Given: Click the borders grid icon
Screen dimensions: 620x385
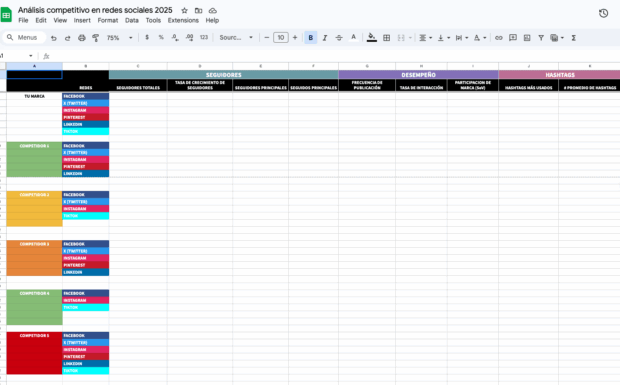Looking at the screenshot, I should (x=387, y=38).
